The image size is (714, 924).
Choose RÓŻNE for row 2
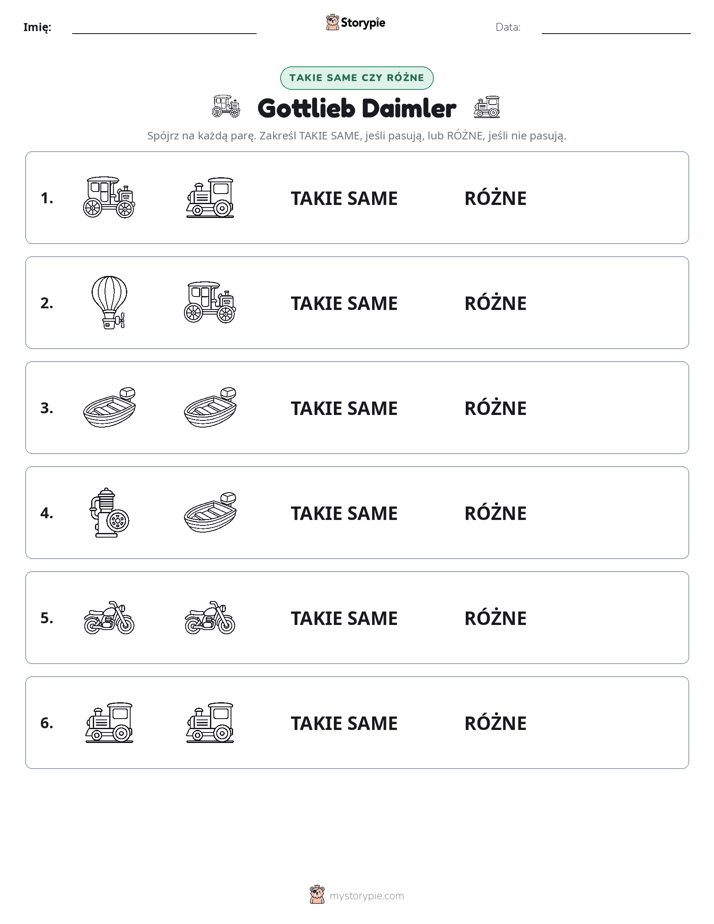click(x=495, y=303)
